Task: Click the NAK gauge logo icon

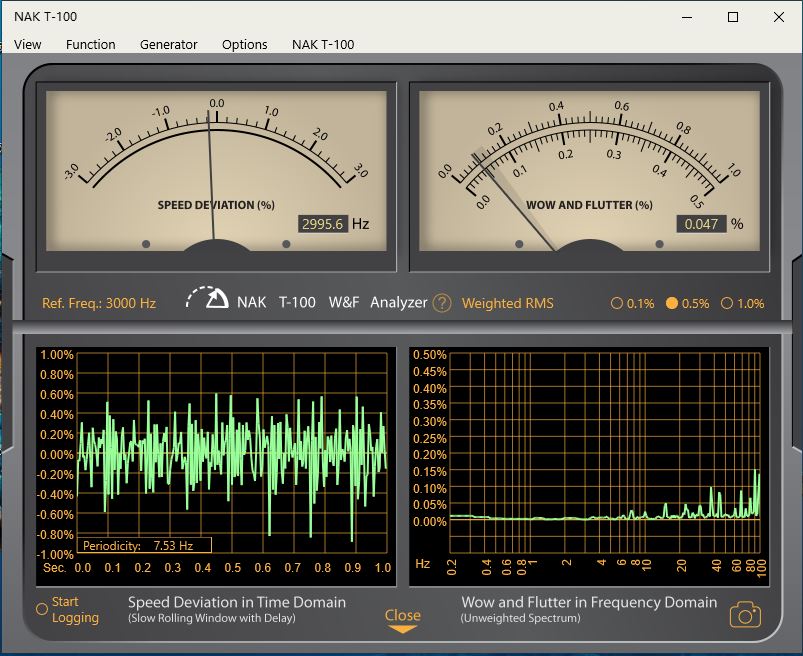Action: (207, 298)
